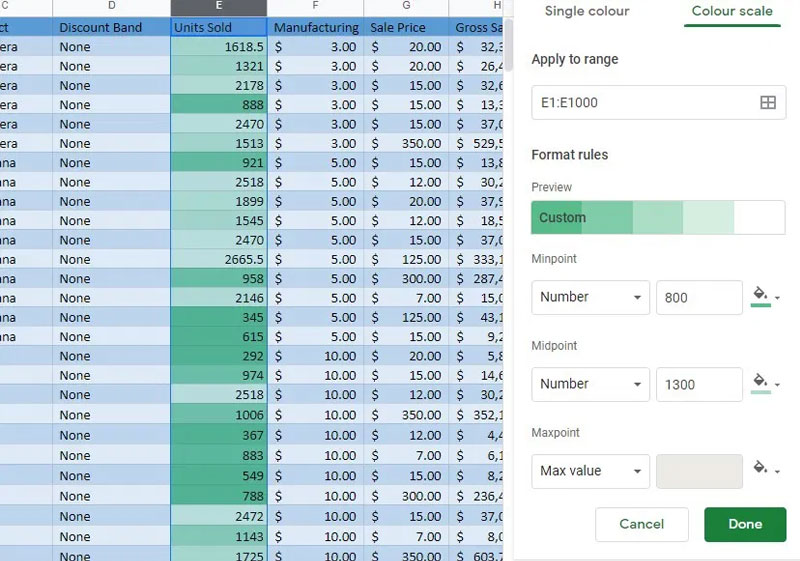
Task: Select the cell with value 958
Action: coord(218,279)
